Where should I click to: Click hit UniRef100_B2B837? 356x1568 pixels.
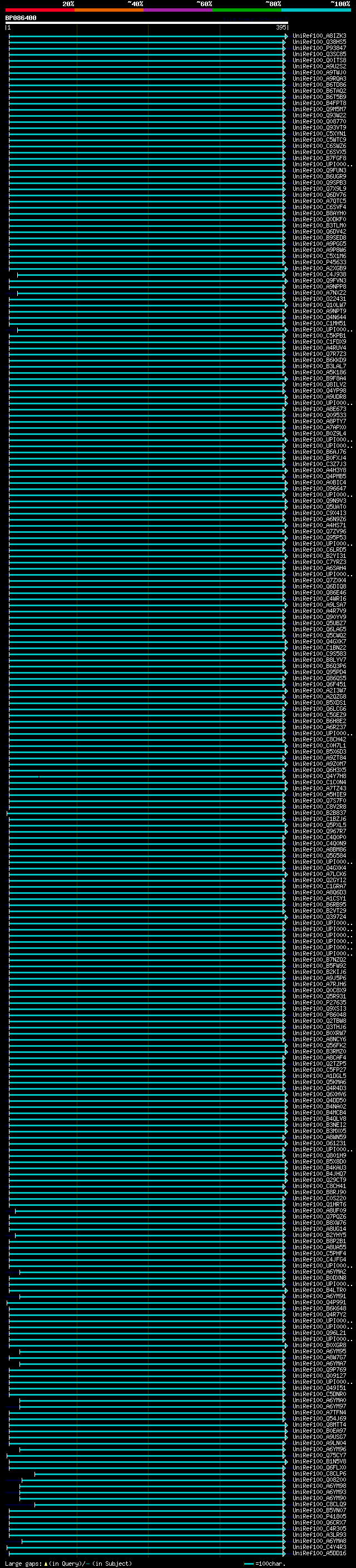click(x=319, y=813)
